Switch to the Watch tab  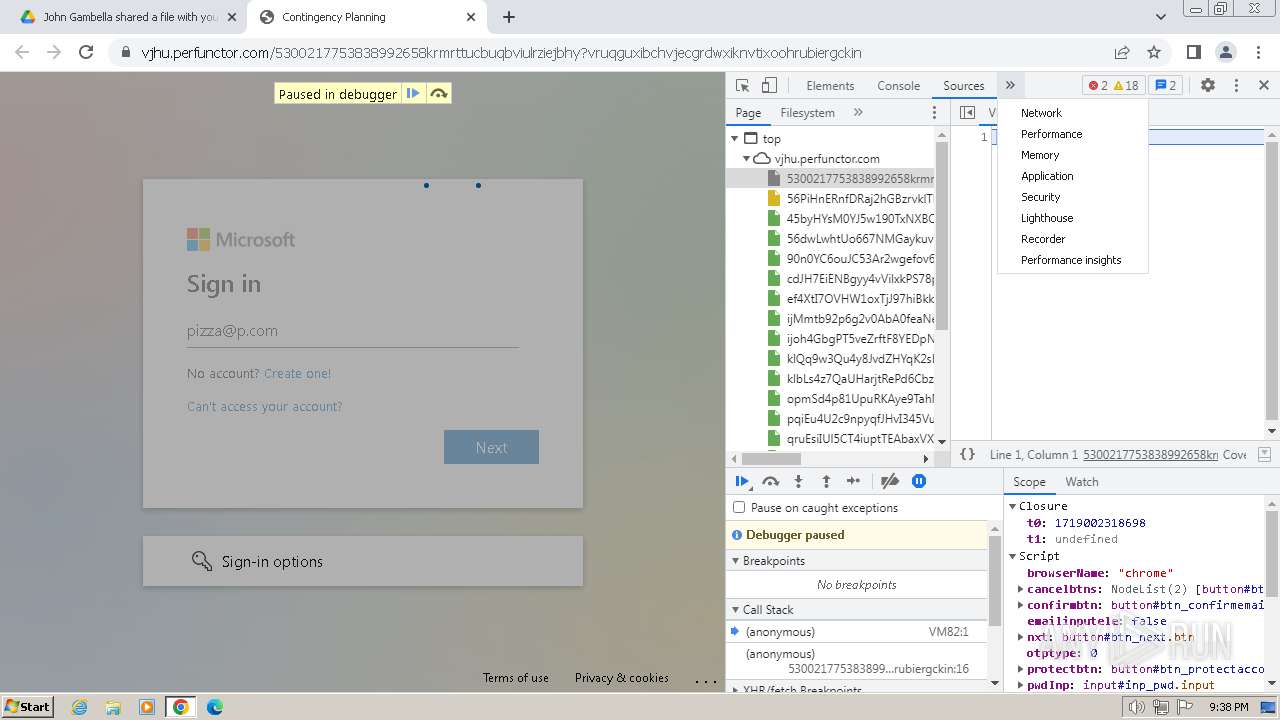1081,482
